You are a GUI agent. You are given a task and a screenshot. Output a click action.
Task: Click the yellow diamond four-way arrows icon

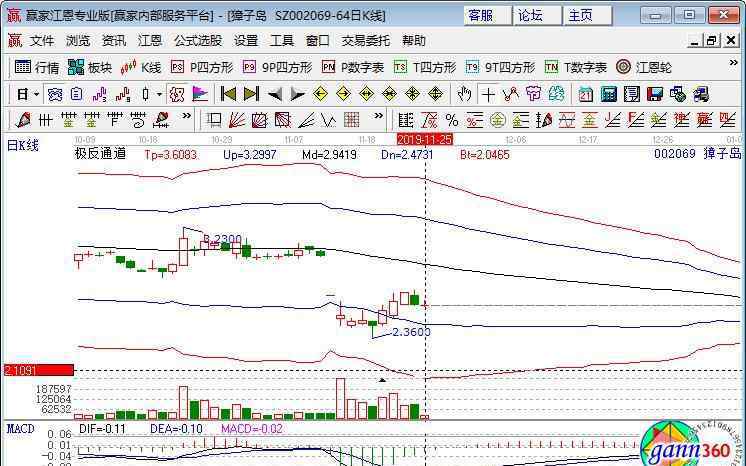pyautogui.click(x=412, y=94)
